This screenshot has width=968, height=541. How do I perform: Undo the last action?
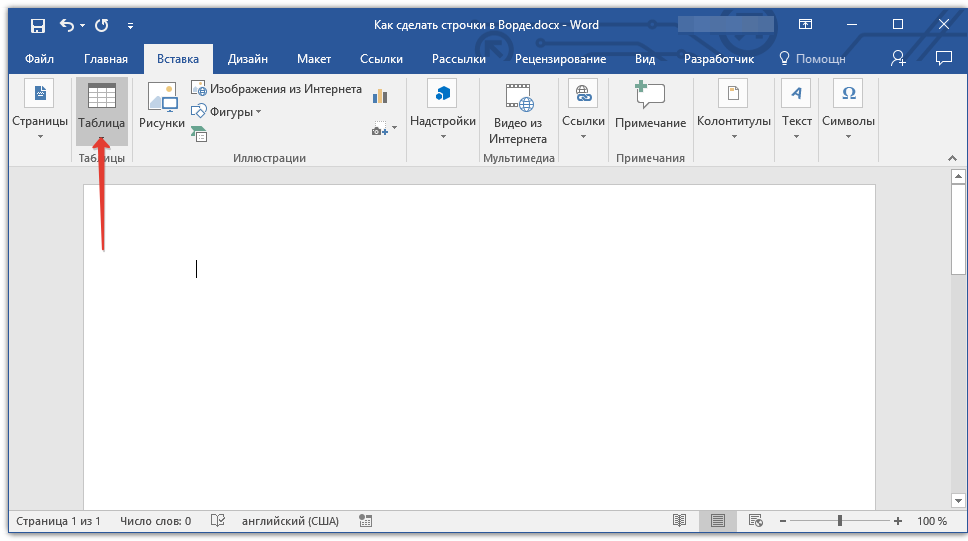coord(67,25)
